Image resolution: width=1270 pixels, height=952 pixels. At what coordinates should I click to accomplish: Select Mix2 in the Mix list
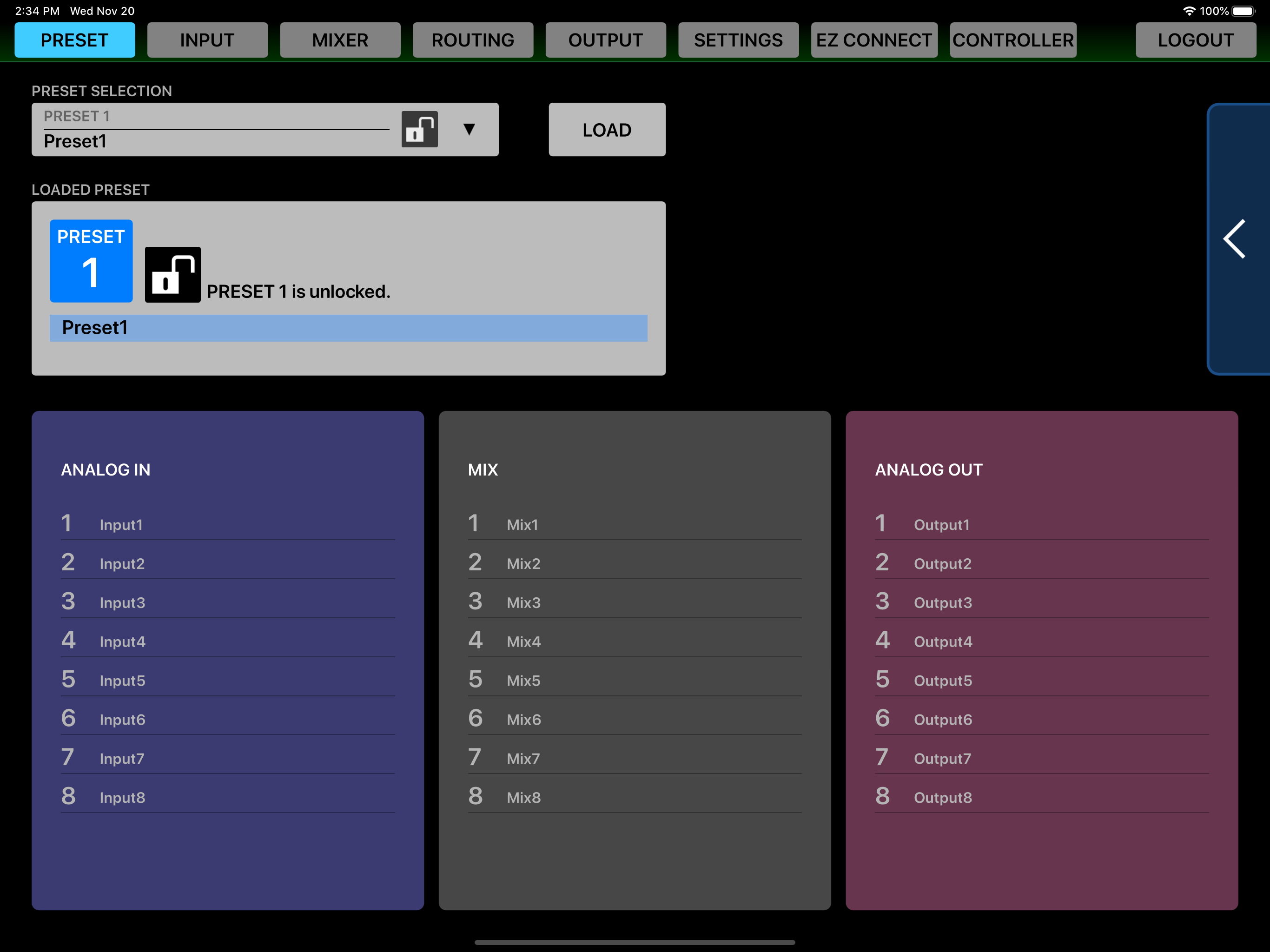pos(635,563)
